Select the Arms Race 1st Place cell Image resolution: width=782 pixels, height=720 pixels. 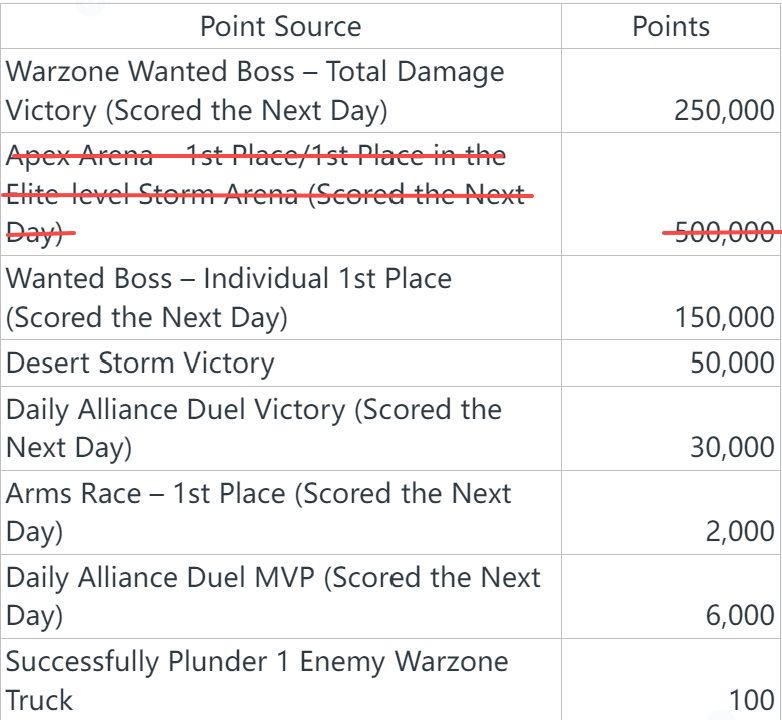[x=259, y=513]
